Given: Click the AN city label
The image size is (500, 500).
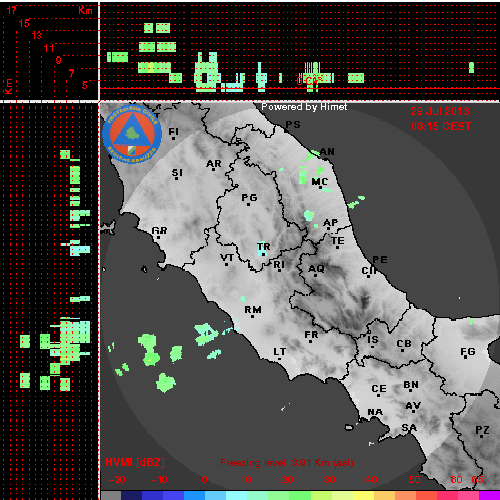Looking at the screenshot, I should pyautogui.click(x=327, y=152).
